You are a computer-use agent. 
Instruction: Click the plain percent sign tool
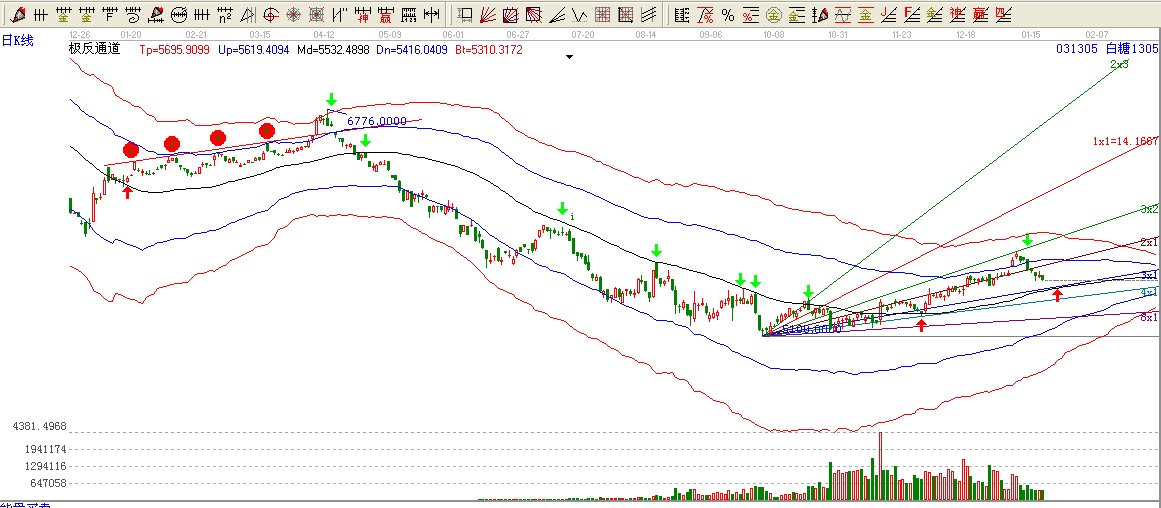point(727,15)
